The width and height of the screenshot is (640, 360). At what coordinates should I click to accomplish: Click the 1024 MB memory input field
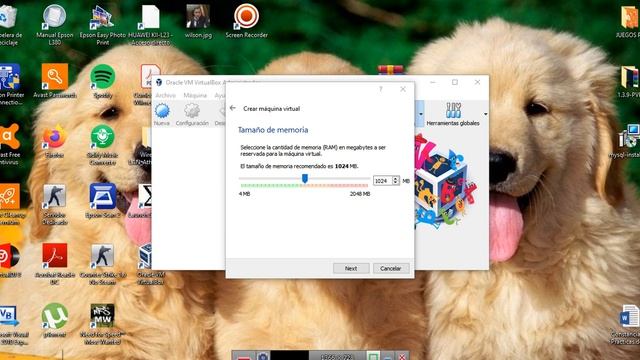(382, 180)
